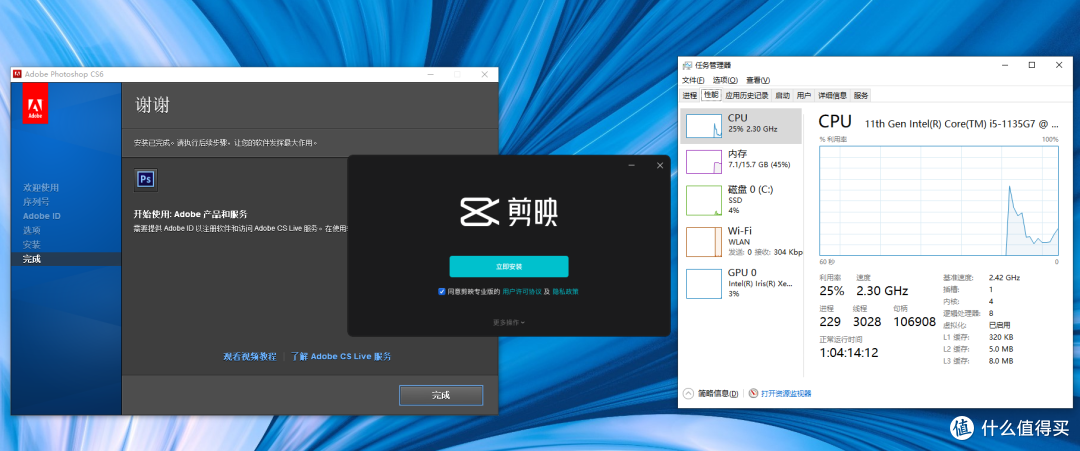Open the 选项(O) menu in Task Manager
1080x451 pixels.
coord(725,80)
